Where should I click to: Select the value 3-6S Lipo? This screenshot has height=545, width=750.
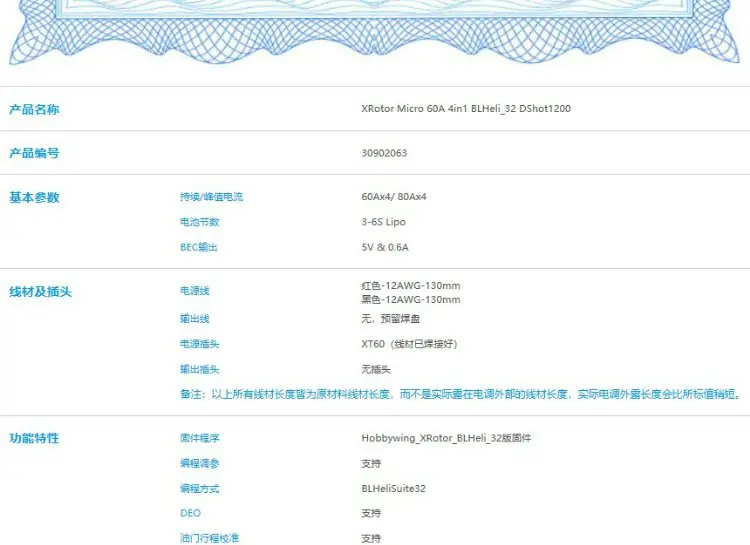(x=383, y=222)
